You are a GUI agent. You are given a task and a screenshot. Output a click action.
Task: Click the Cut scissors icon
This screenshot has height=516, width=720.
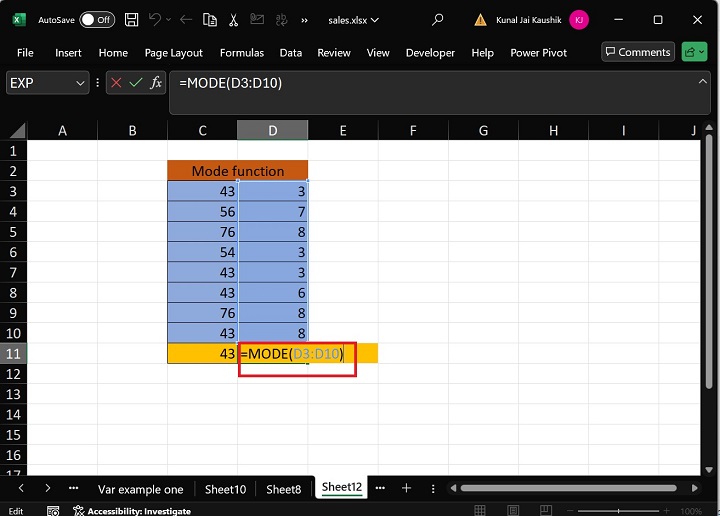coord(234,20)
